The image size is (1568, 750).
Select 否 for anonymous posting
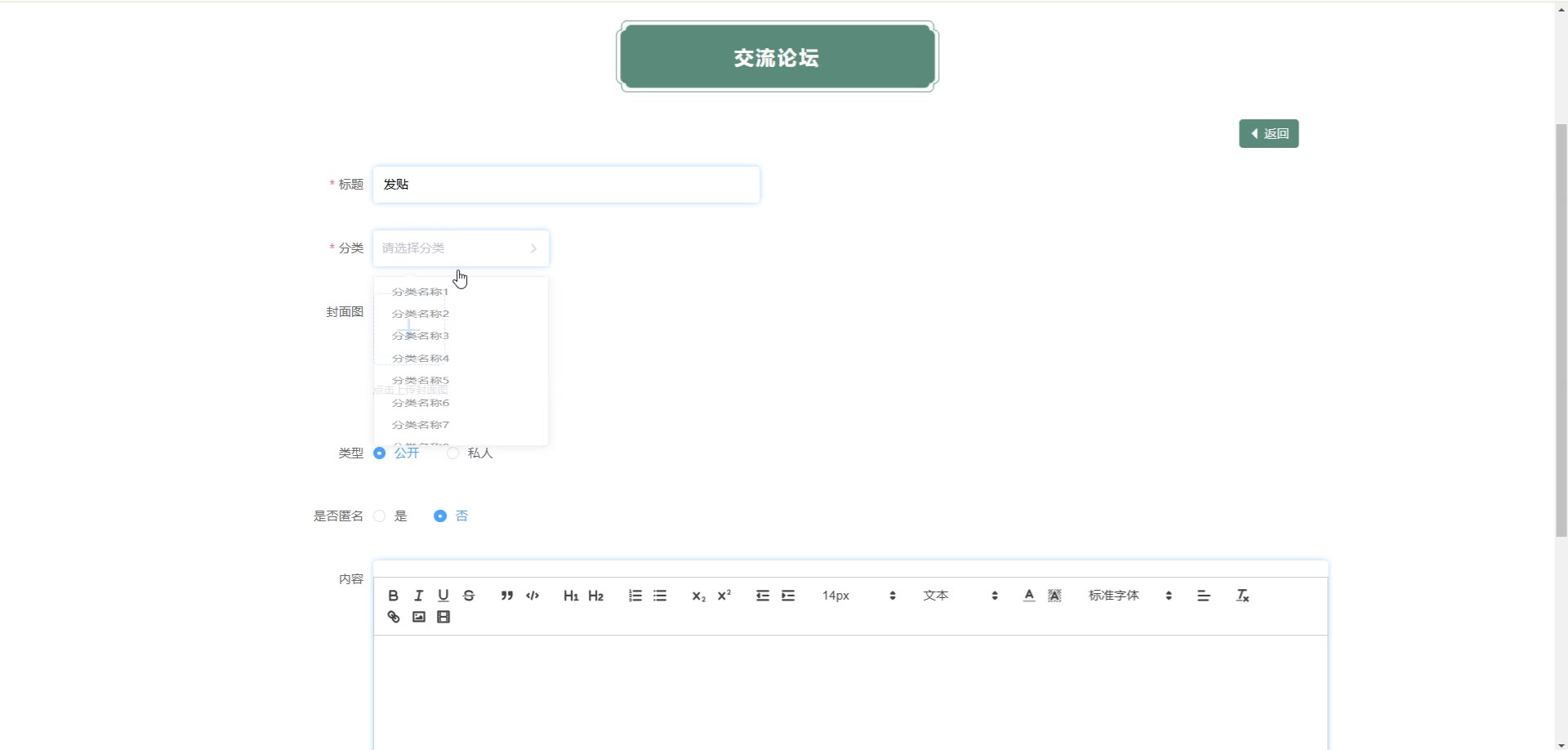click(440, 516)
